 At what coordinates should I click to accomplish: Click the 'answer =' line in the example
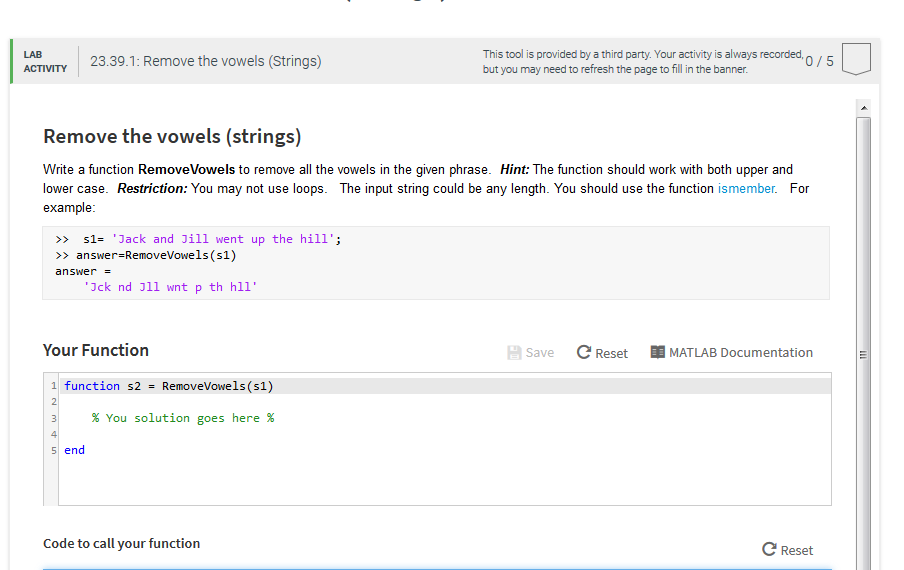(83, 271)
